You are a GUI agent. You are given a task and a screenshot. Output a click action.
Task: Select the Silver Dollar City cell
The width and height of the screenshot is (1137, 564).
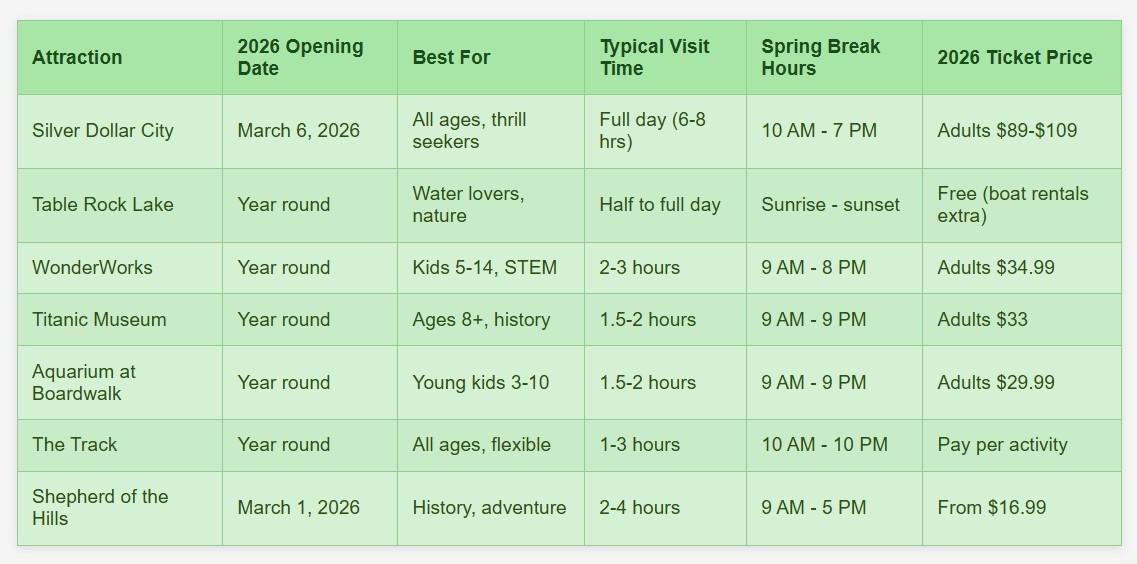tap(103, 130)
